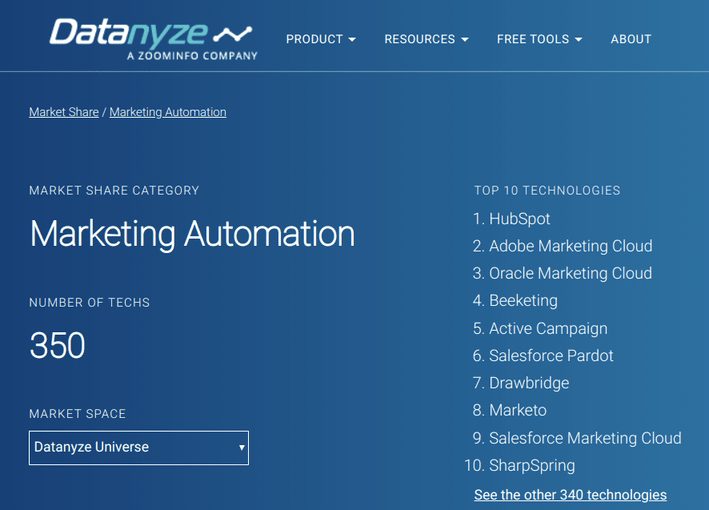Select HubSpot in top technologies list
The width and height of the screenshot is (709, 510).
coord(520,219)
